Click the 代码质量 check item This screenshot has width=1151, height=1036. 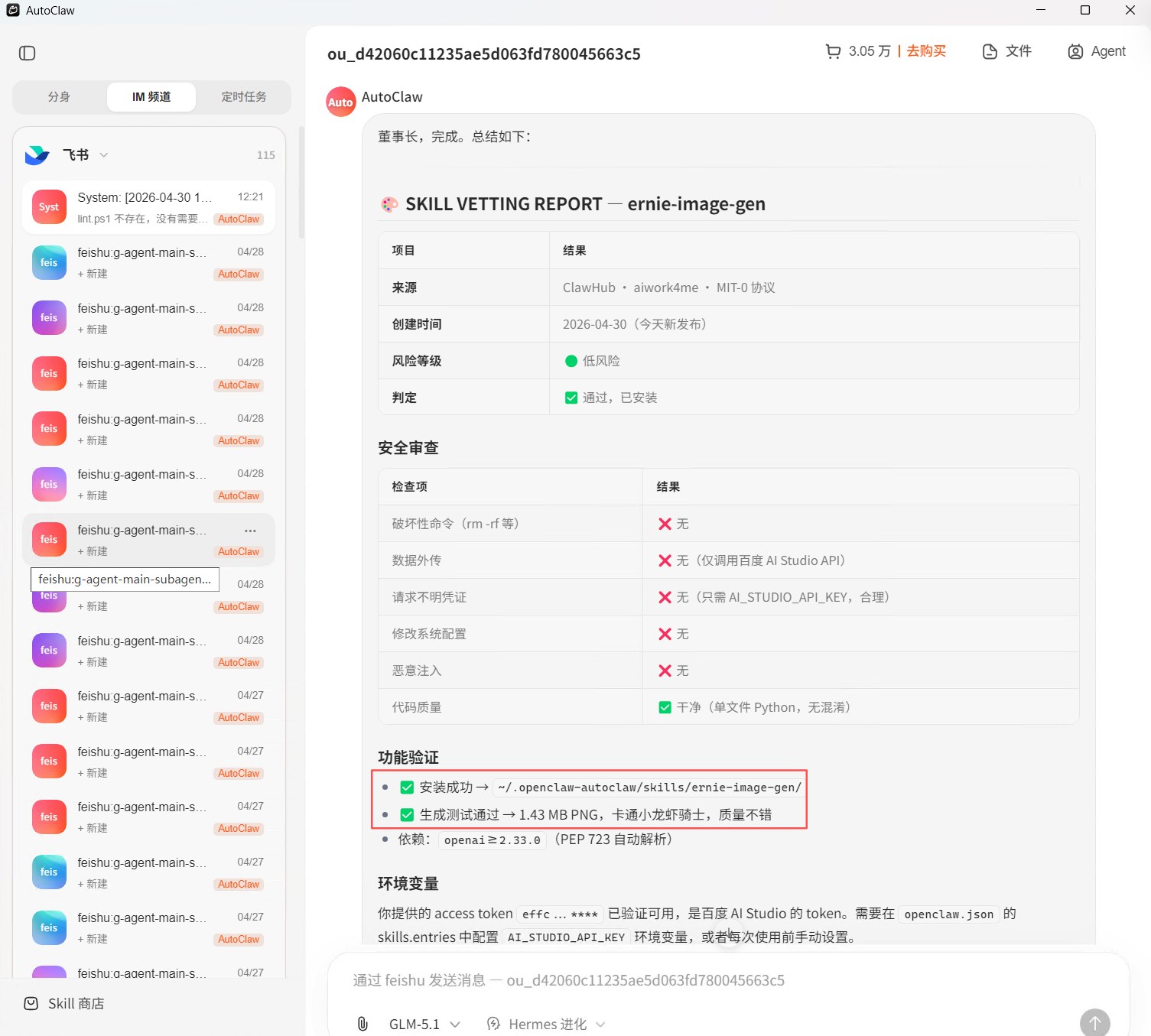point(417,707)
